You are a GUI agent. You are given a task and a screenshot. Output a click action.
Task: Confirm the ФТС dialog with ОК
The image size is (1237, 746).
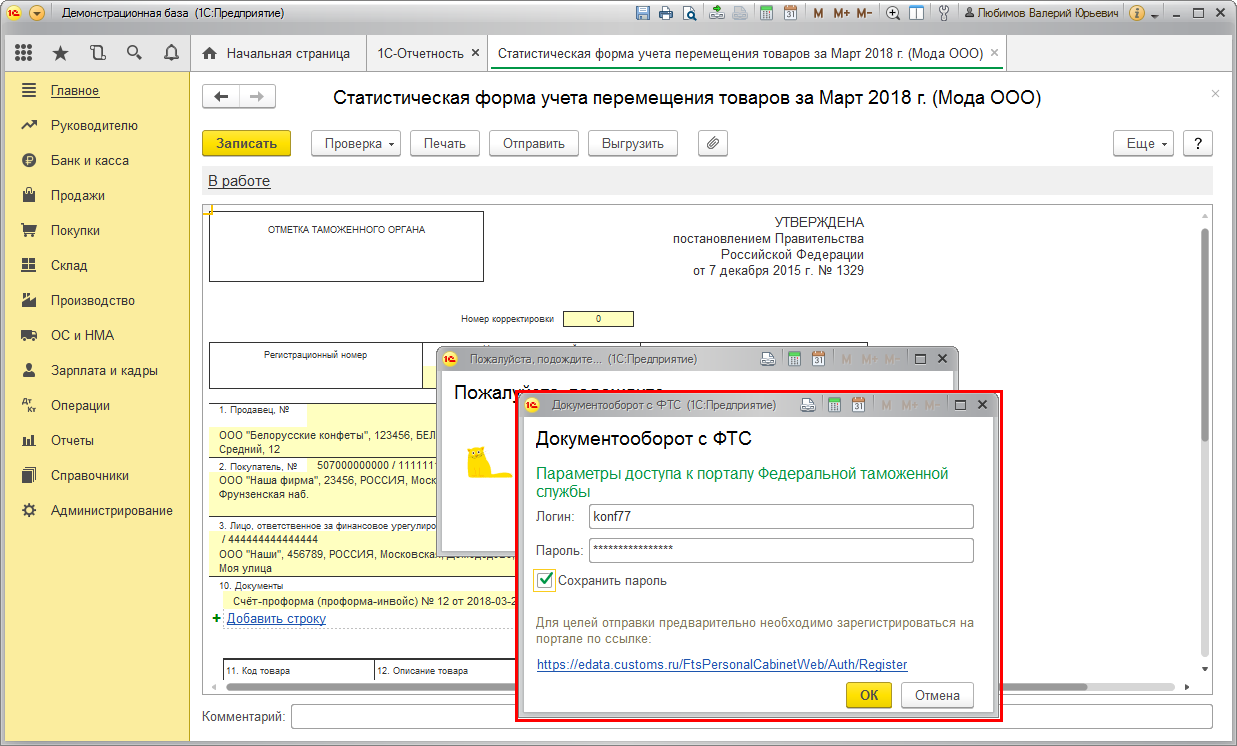point(869,696)
